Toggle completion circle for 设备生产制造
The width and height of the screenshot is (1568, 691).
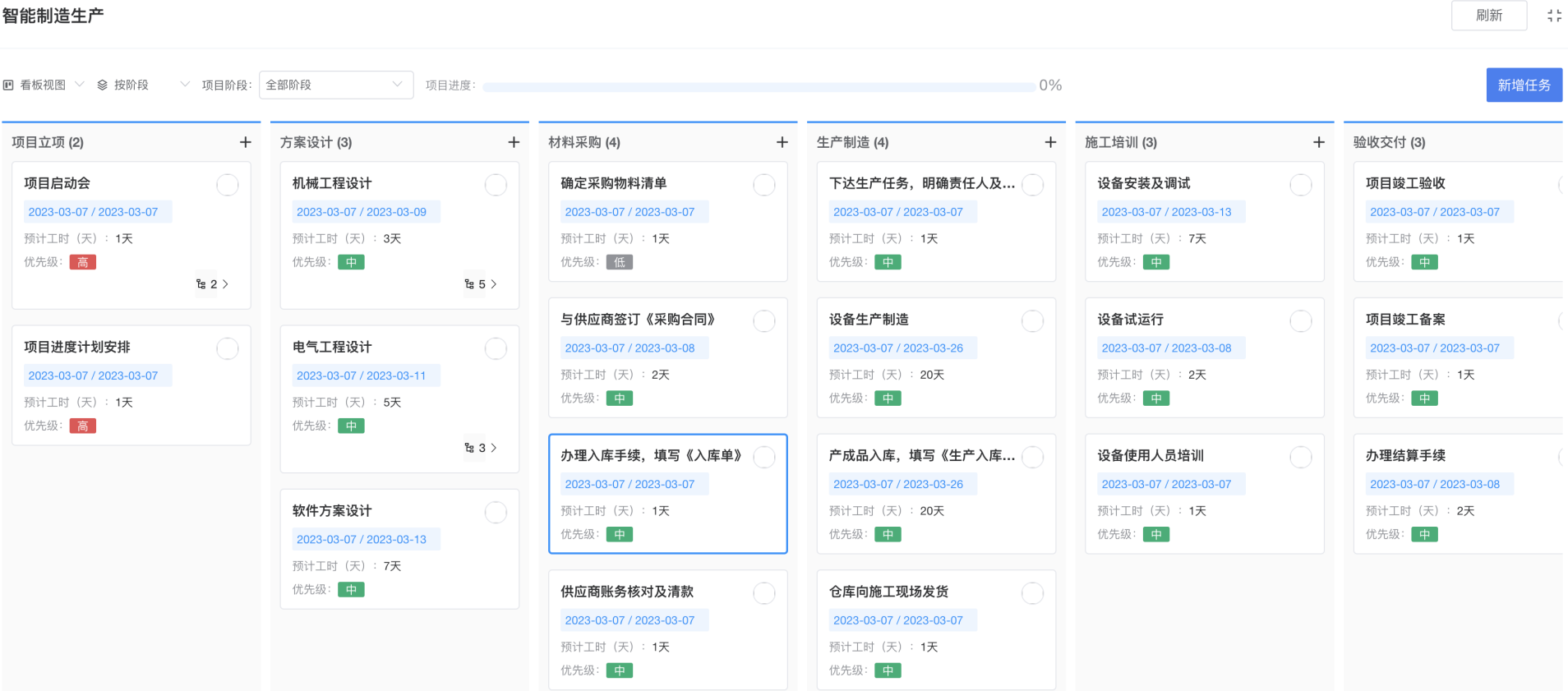coord(1032,321)
